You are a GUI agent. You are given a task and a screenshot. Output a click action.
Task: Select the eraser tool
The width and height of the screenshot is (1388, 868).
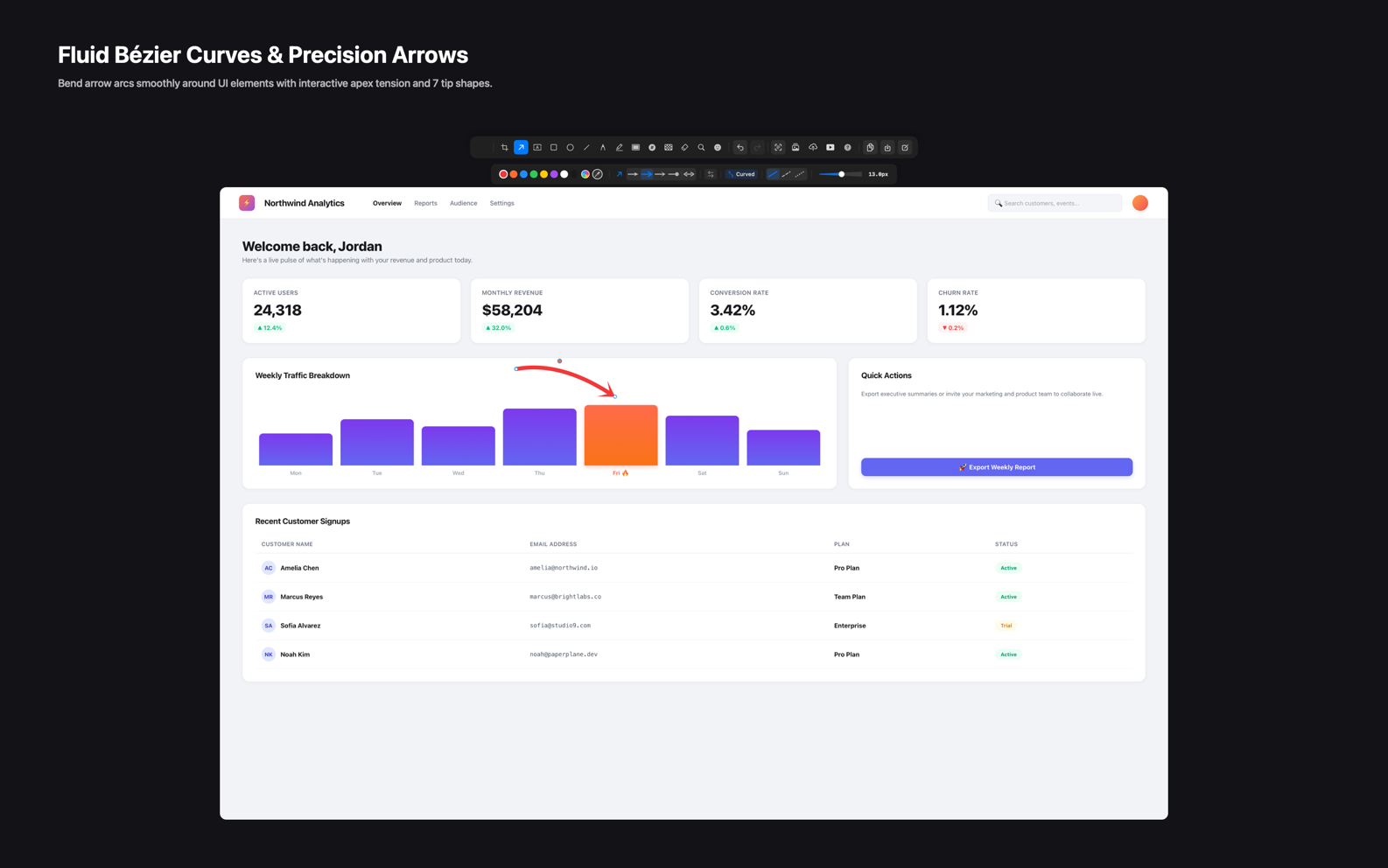(684, 147)
